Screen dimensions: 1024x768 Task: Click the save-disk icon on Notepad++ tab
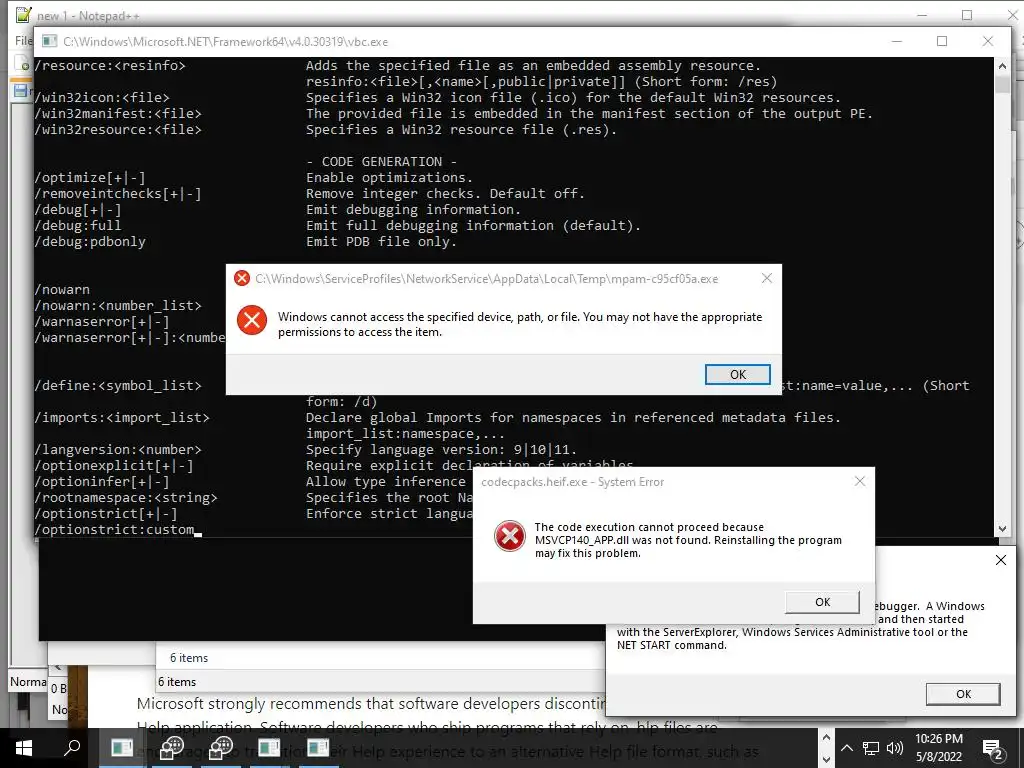(x=20, y=91)
